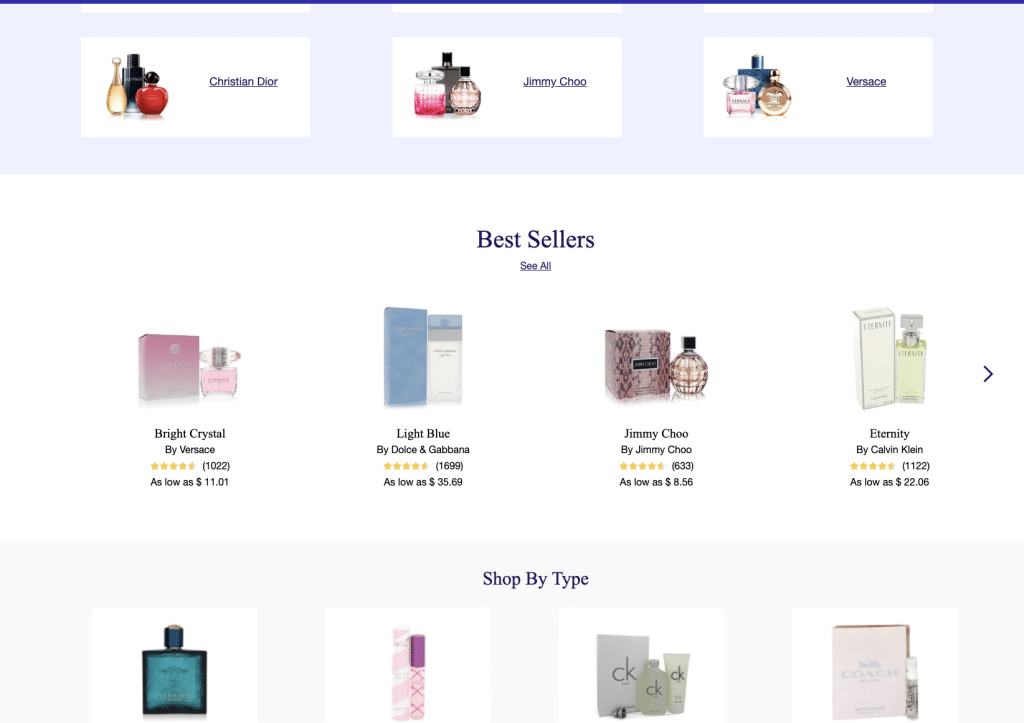
Task: Open the Jimmy Choo brand link
Action: (x=554, y=82)
